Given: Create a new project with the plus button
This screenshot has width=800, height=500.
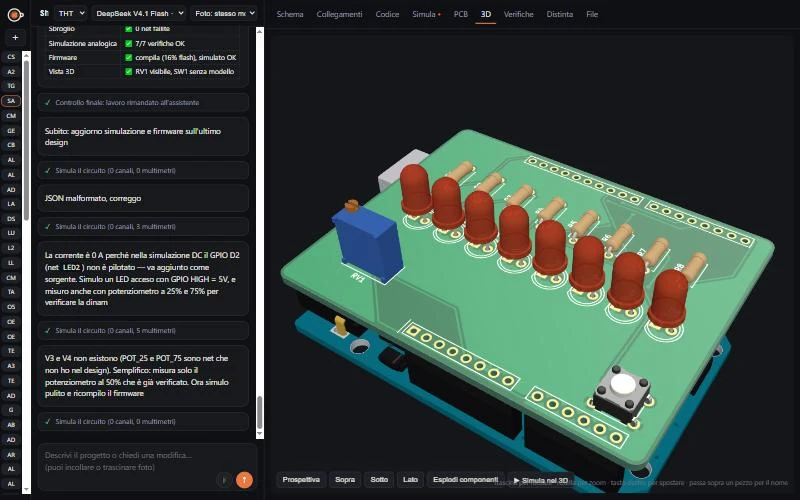Looking at the screenshot, I should coord(15,37).
